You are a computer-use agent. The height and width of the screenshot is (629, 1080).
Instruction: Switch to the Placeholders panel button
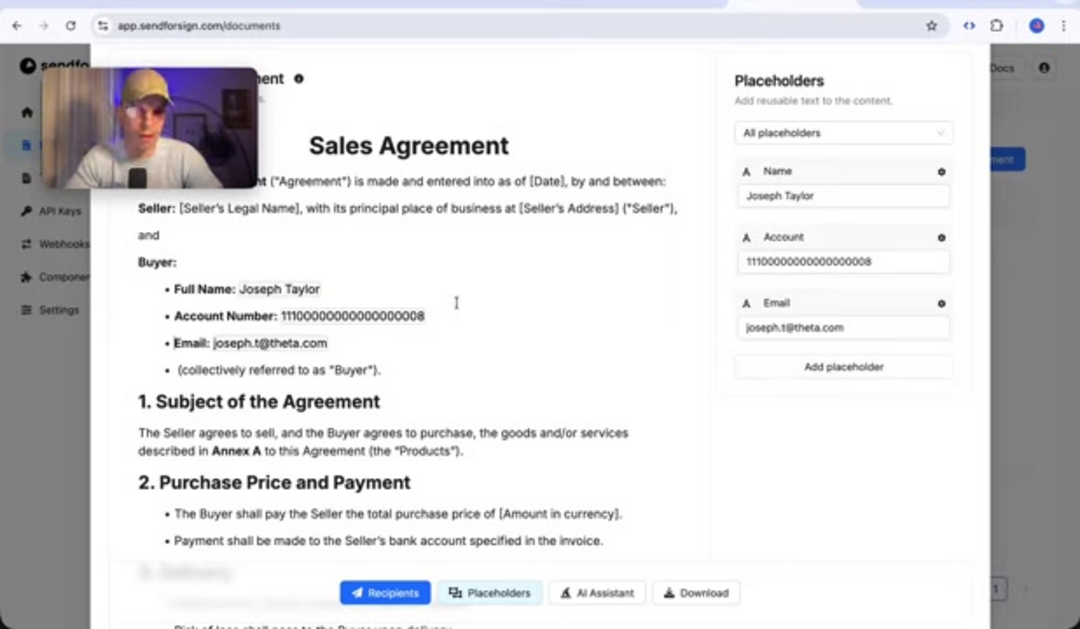[x=490, y=593]
